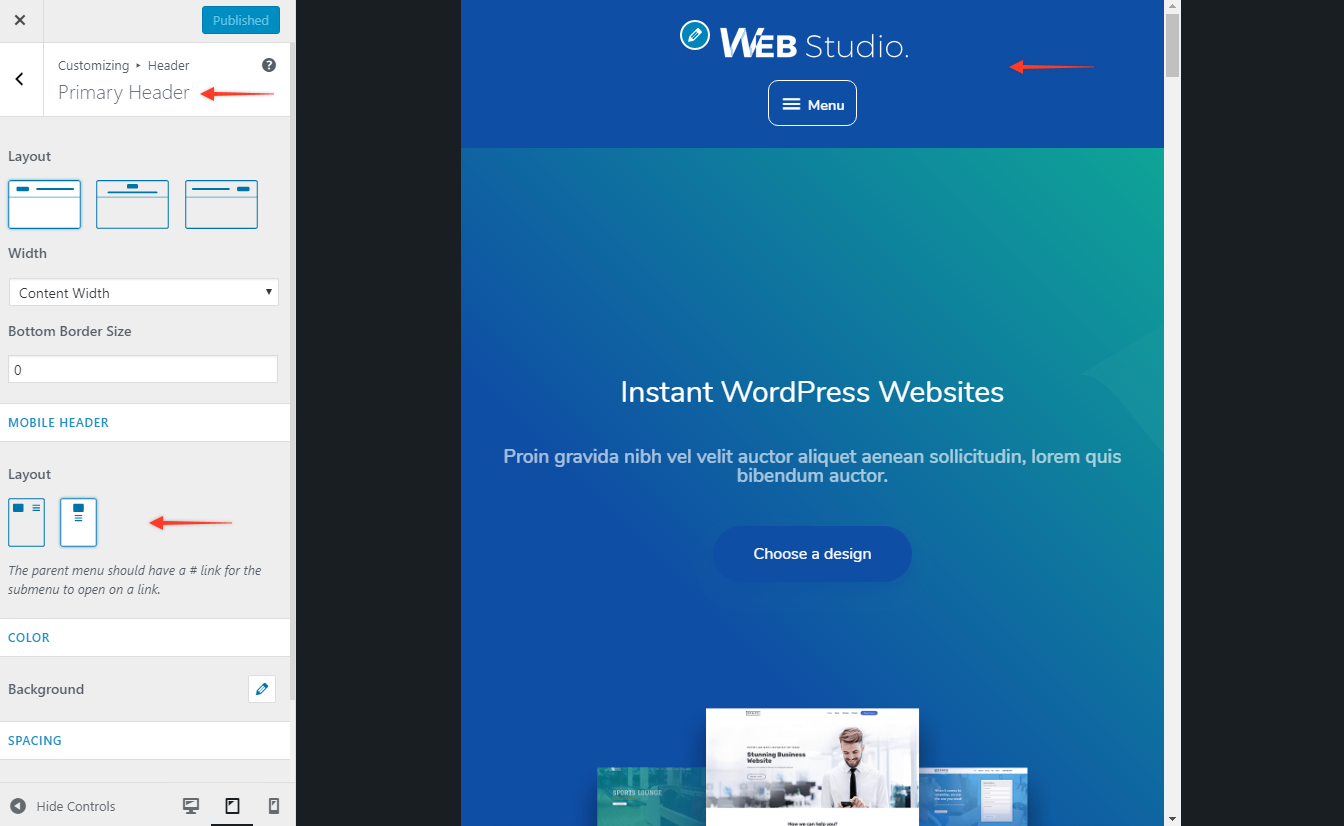Switch to the mobile preview icon
1344x826 pixels.
pyautogui.click(x=273, y=806)
